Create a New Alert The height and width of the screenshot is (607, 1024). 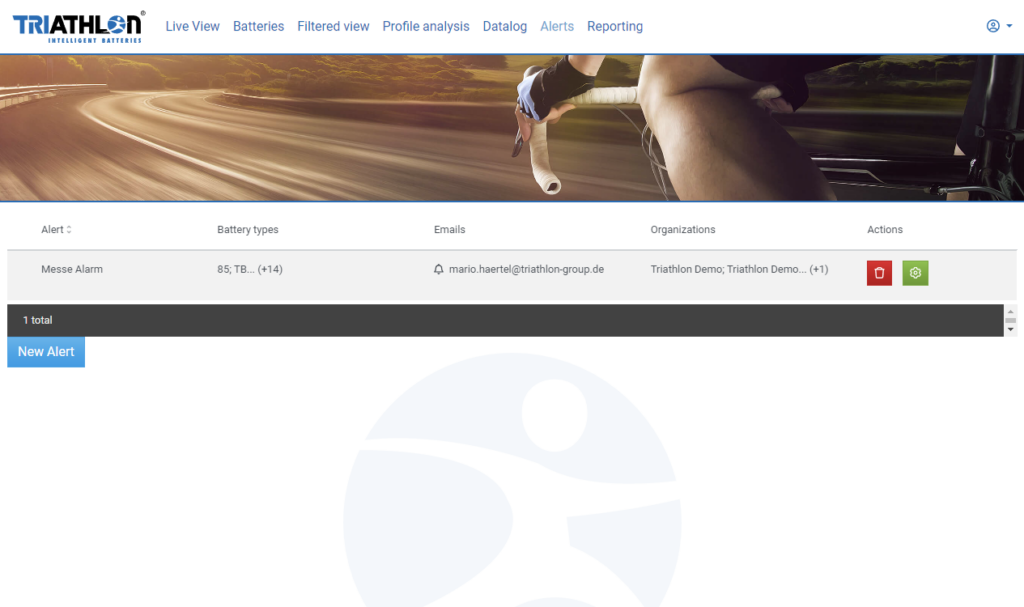tap(46, 352)
